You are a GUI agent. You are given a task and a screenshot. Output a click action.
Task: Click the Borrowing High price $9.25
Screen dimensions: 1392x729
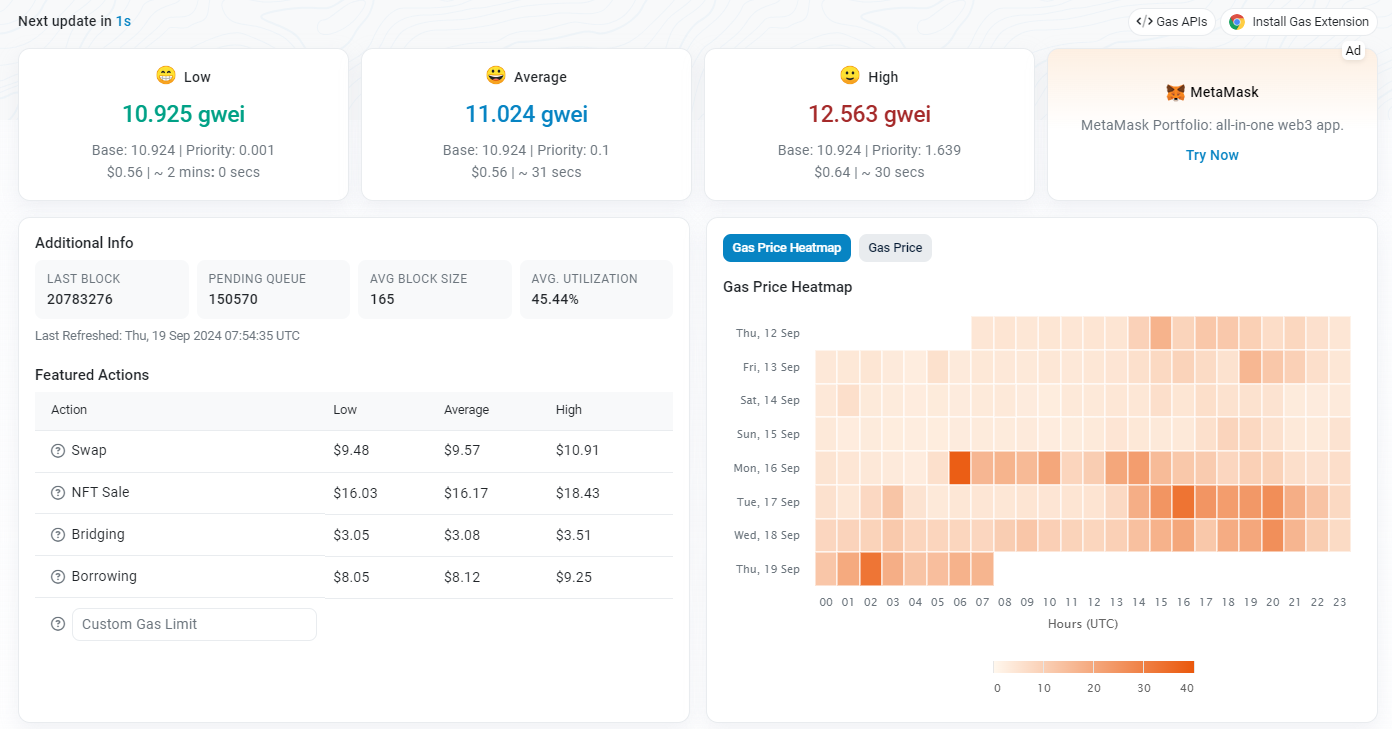[x=574, y=577]
